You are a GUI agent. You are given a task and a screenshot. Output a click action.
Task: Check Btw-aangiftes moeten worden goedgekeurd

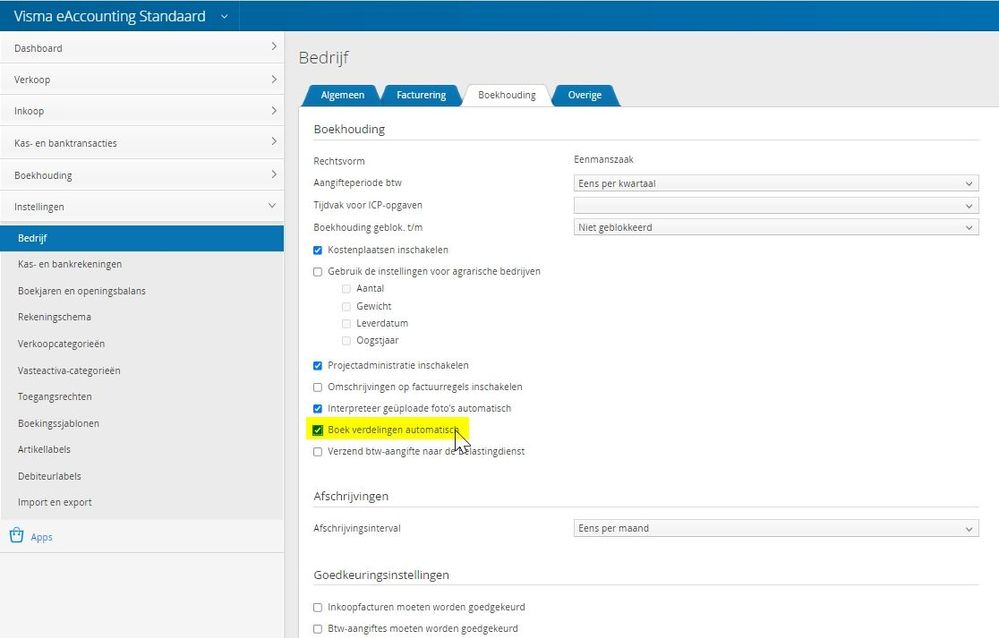[x=317, y=629]
